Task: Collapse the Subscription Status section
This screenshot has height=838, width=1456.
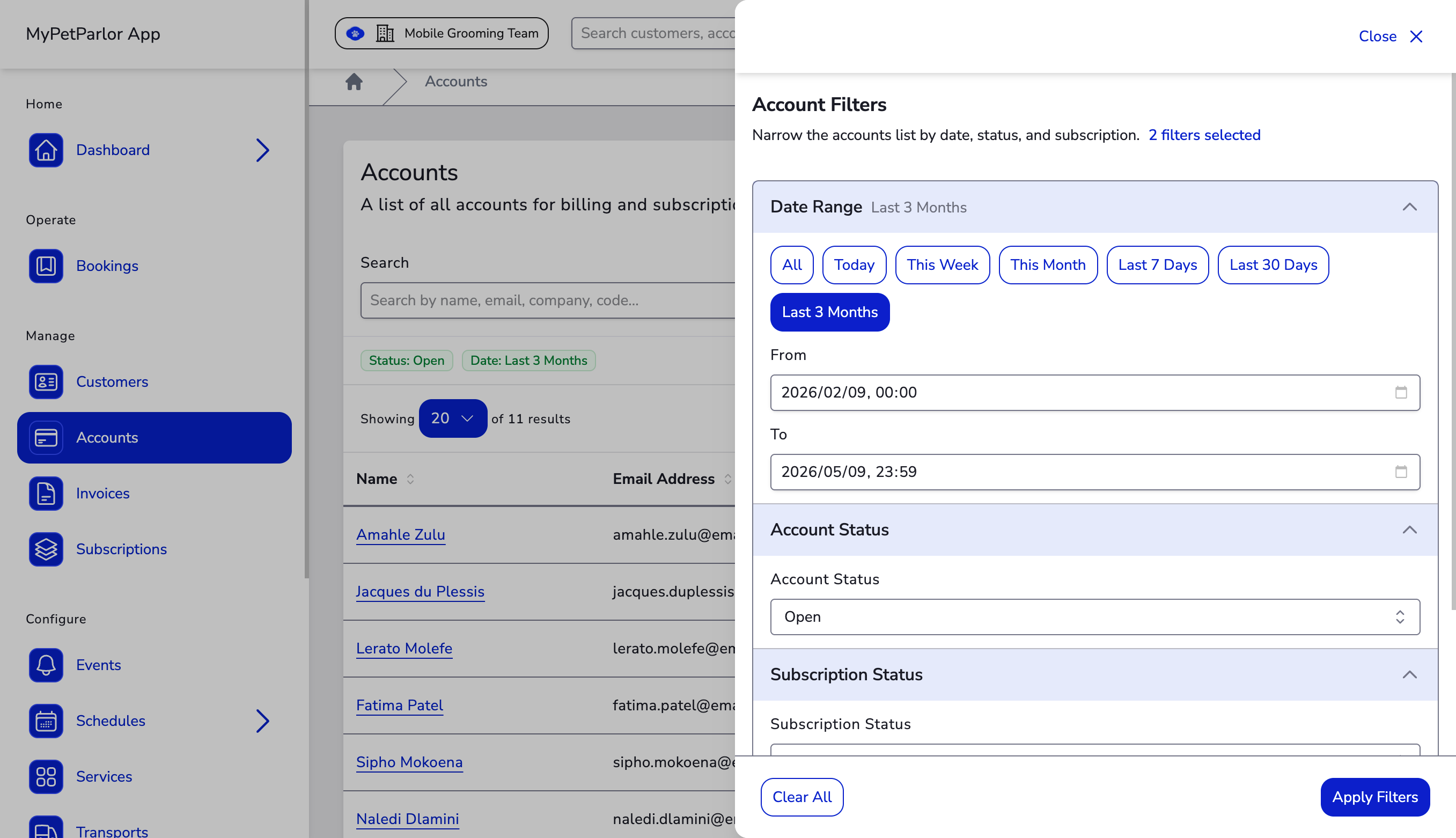Action: click(x=1409, y=674)
